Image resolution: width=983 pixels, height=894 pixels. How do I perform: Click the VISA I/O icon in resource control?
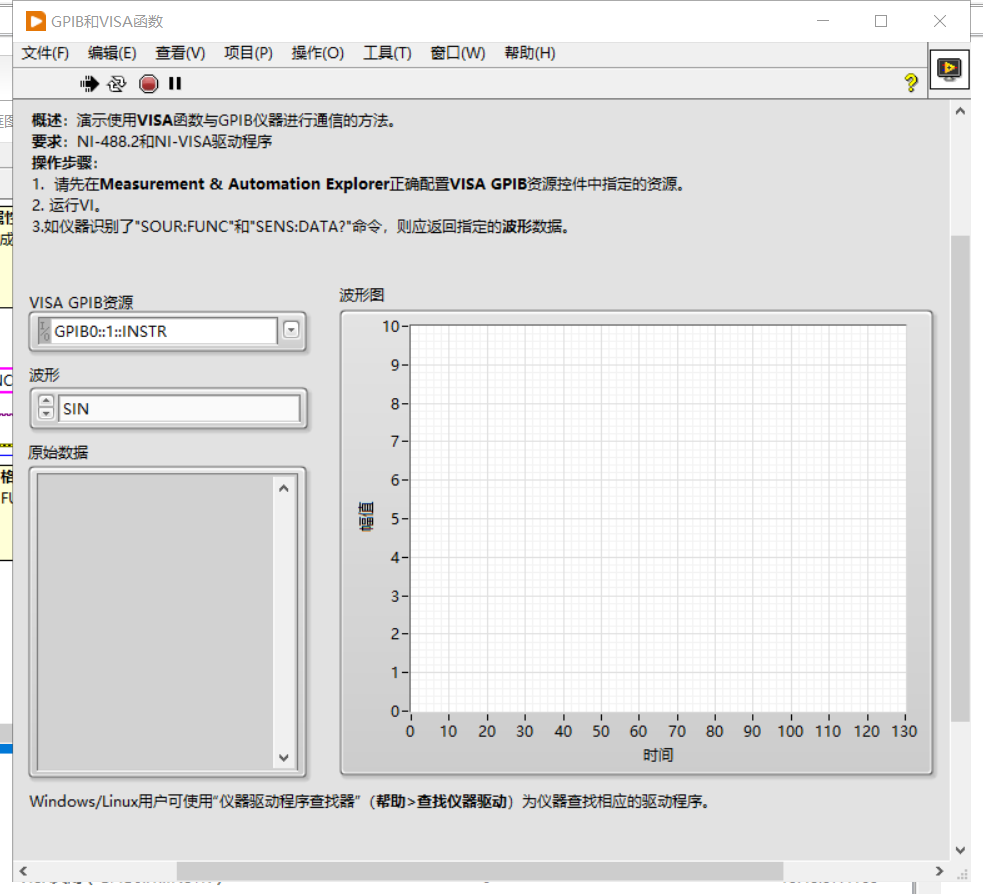coord(45,331)
